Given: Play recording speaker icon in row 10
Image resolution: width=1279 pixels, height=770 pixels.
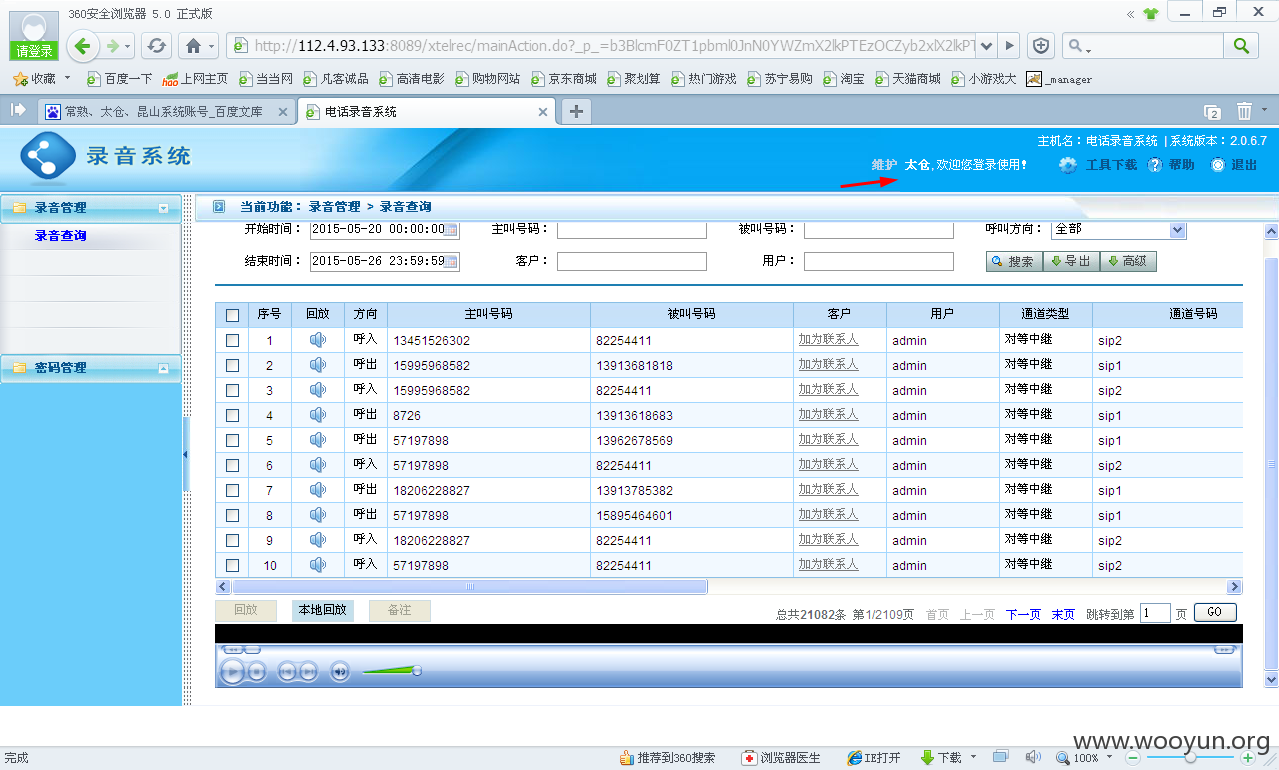Looking at the screenshot, I should tap(318, 565).
